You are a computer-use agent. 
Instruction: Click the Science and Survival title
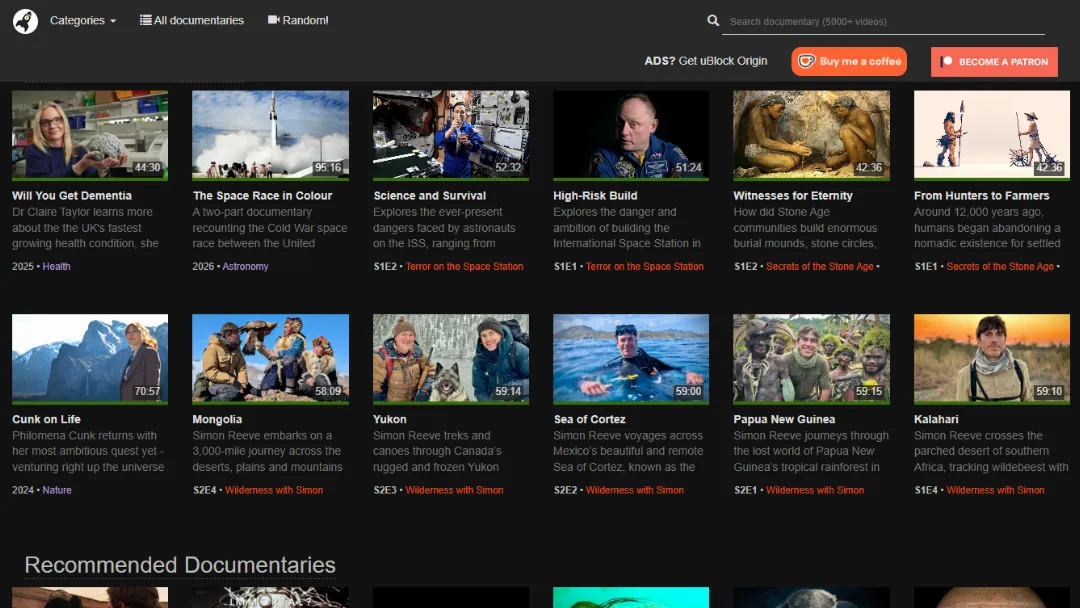pos(430,196)
